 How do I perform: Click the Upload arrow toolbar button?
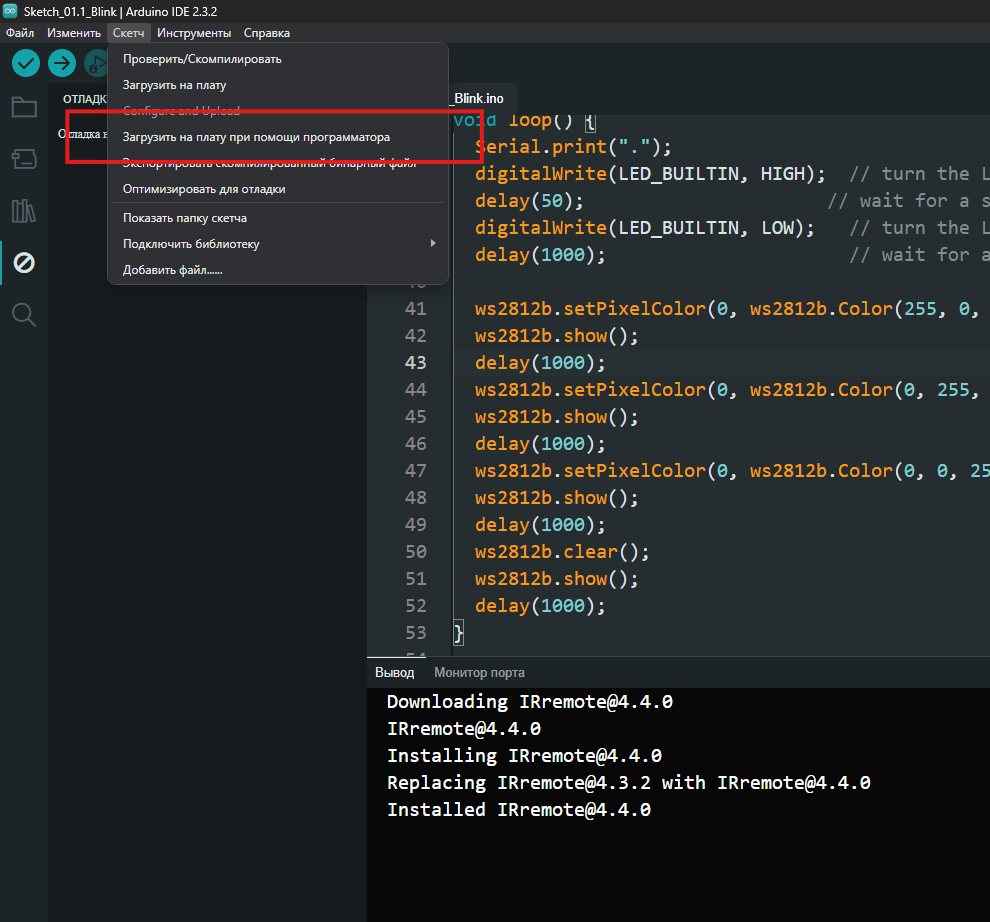tap(62, 63)
